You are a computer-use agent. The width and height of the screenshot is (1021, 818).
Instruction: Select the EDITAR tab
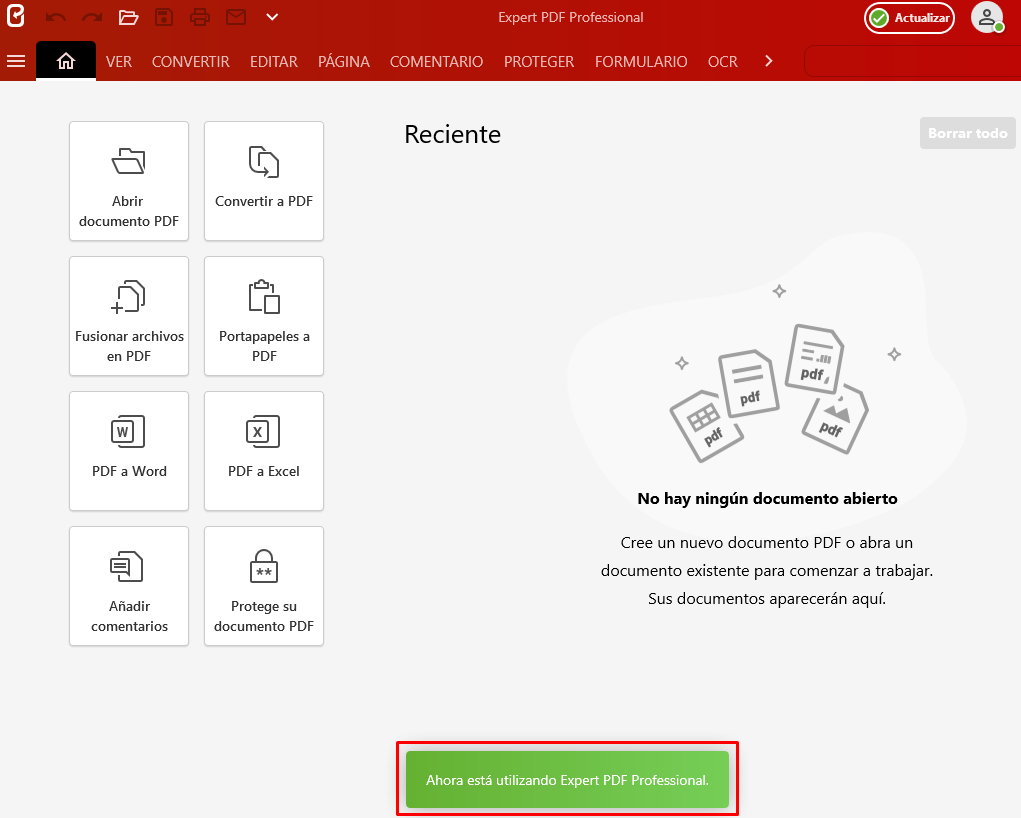tap(273, 61)
